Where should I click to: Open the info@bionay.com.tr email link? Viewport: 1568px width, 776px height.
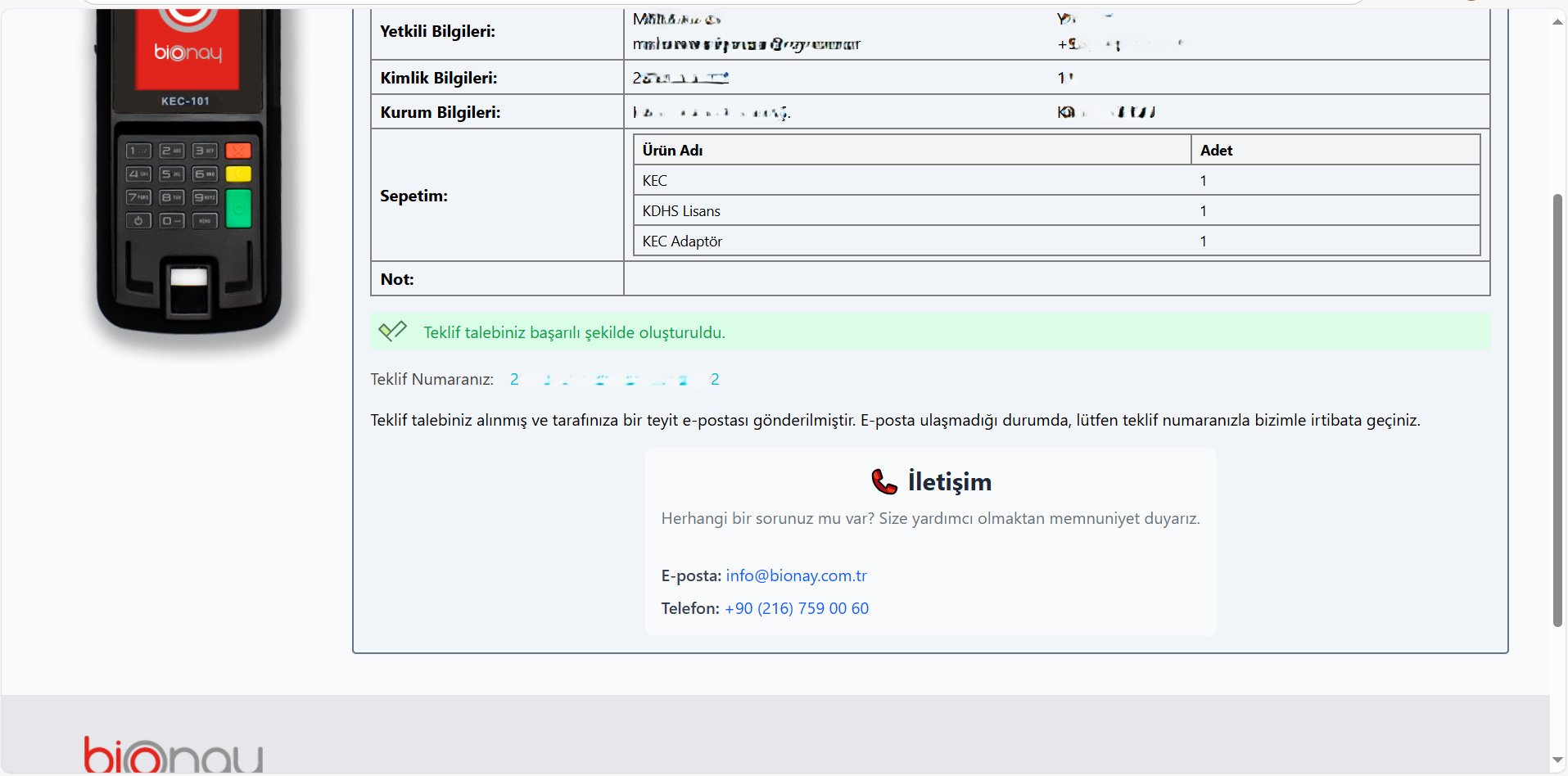coord(796,575)
